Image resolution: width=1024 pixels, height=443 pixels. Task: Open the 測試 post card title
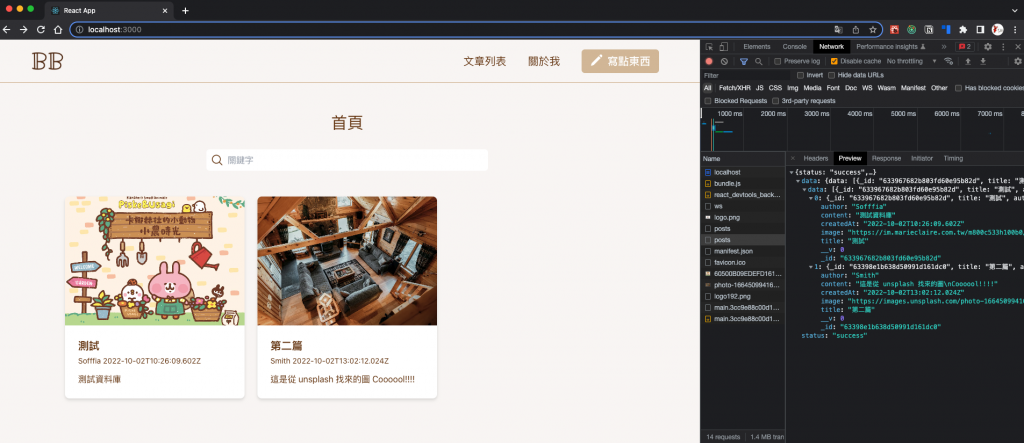point(88,346)
